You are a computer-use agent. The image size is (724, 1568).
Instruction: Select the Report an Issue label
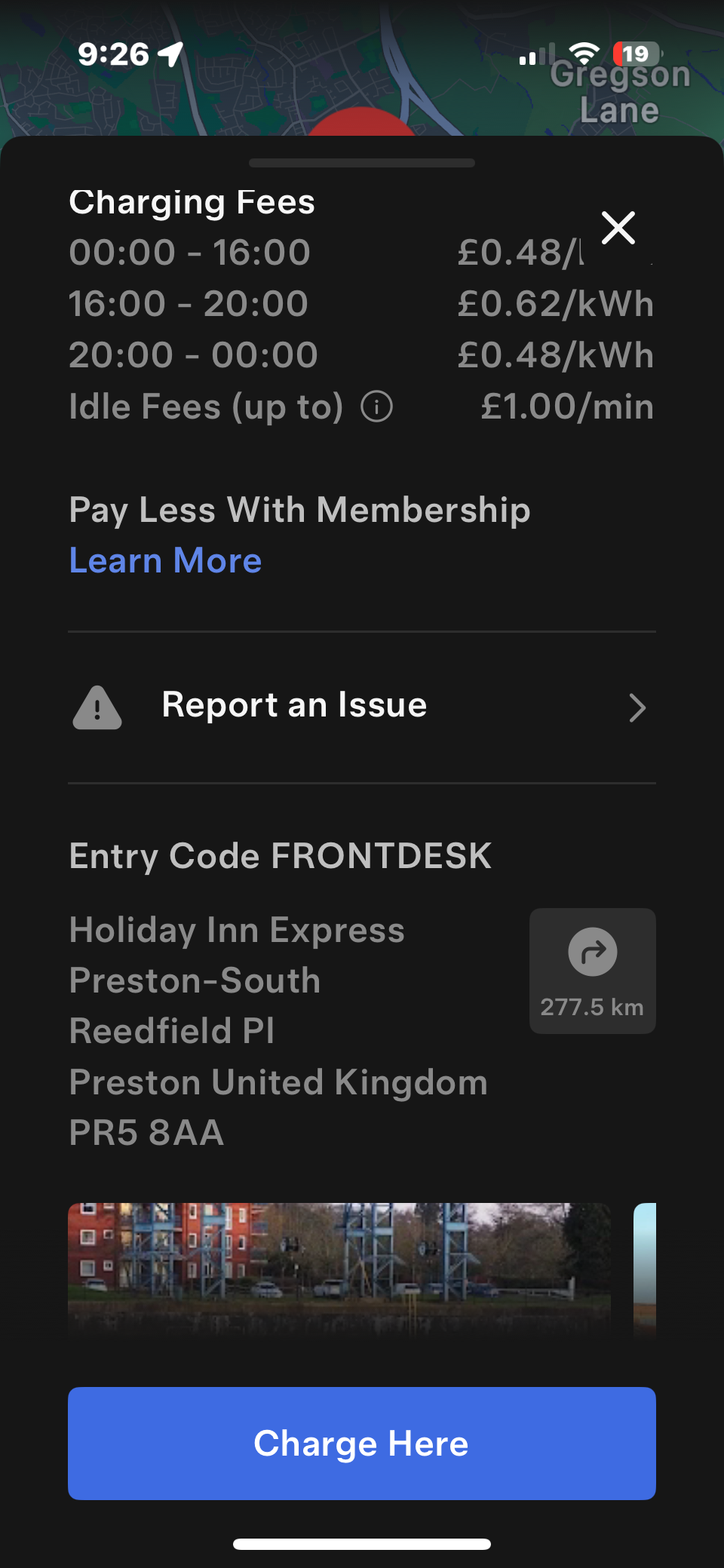pos(294,705)
